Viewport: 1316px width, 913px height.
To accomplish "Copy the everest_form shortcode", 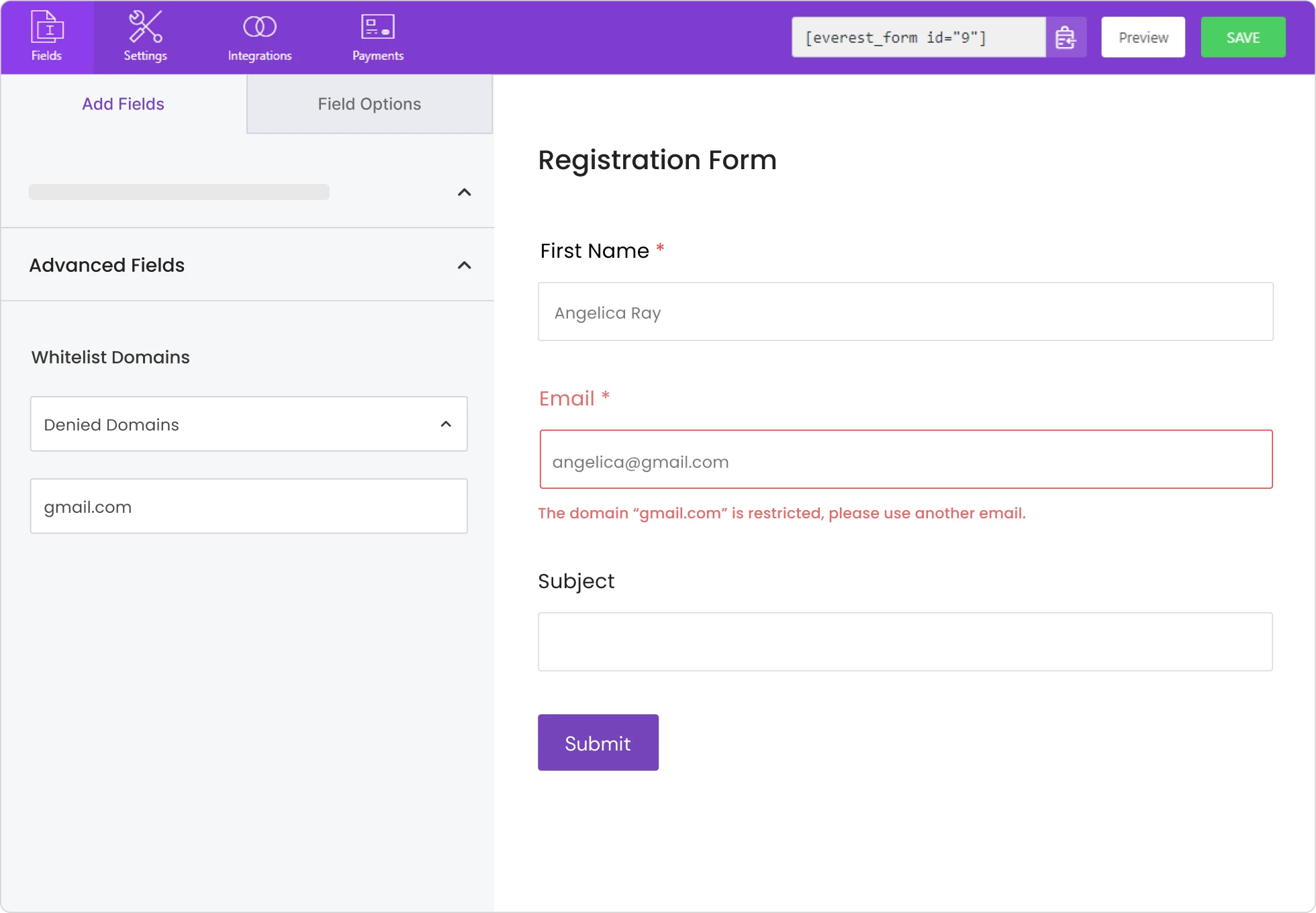I will click(1066, 37).
